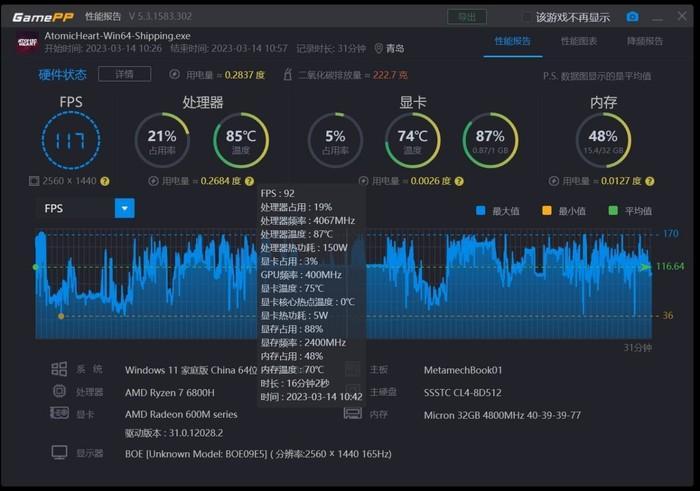Click the GPU 74℃ temperature gauge
The height and width of the screenshot is (491, 700).
[412, 141]
